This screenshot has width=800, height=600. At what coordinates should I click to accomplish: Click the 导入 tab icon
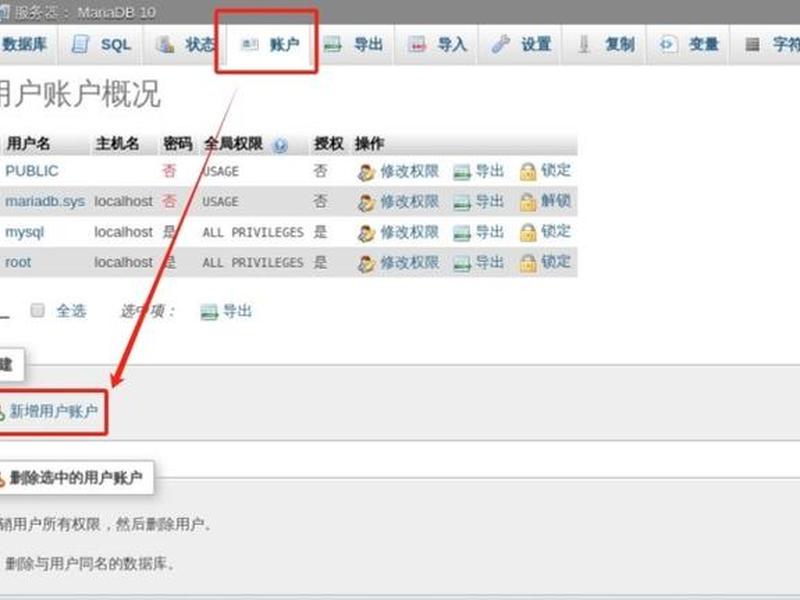click(x=417, y=45)
